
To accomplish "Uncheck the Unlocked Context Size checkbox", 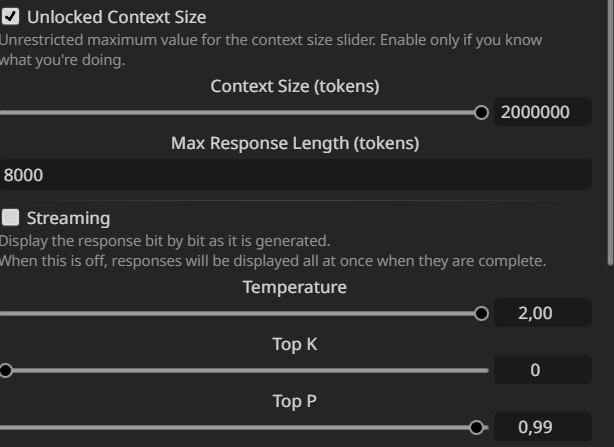I will pyautogui.click(x=11, y=17).
